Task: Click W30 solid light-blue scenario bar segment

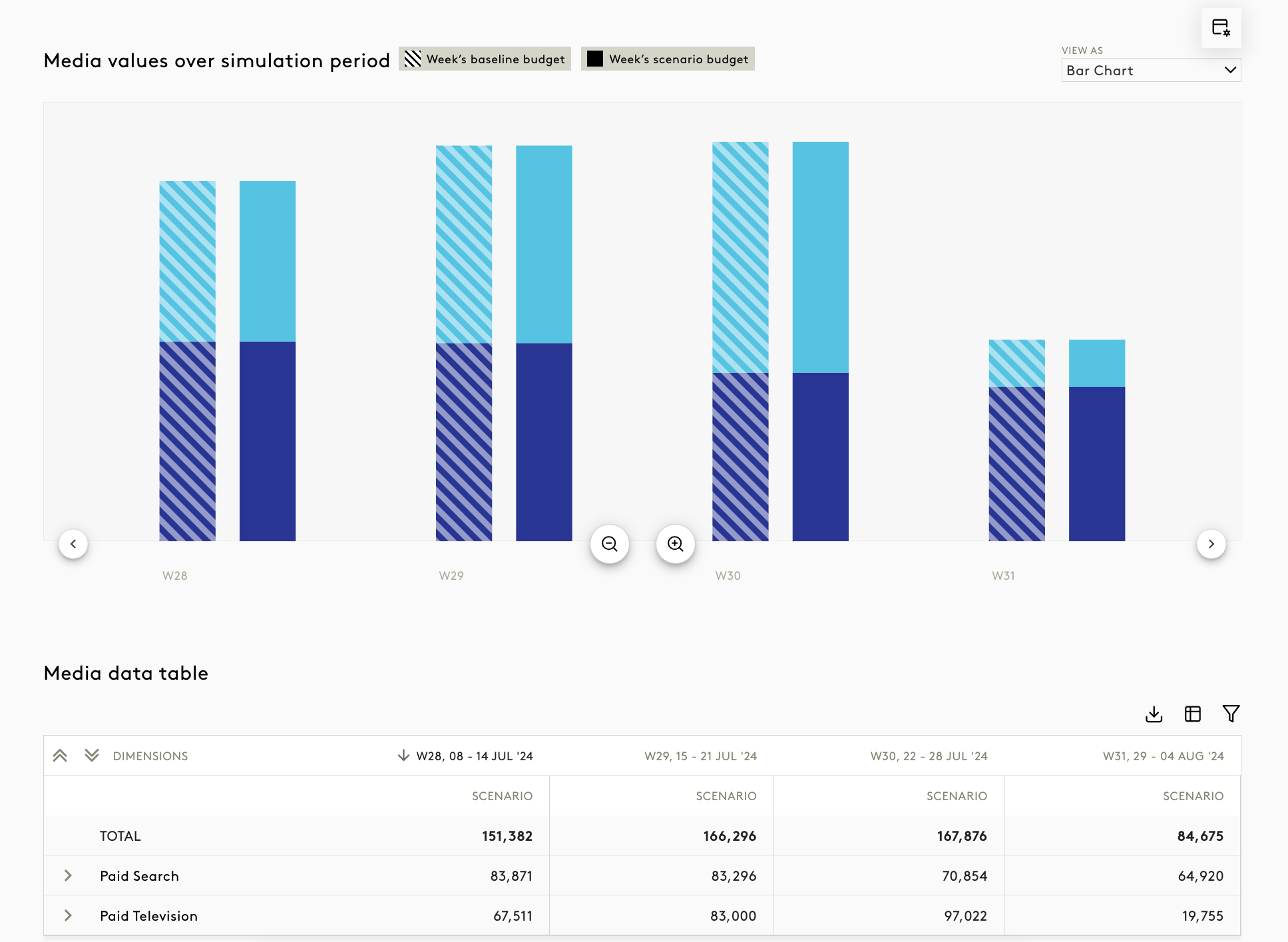Action: [820, 256]
